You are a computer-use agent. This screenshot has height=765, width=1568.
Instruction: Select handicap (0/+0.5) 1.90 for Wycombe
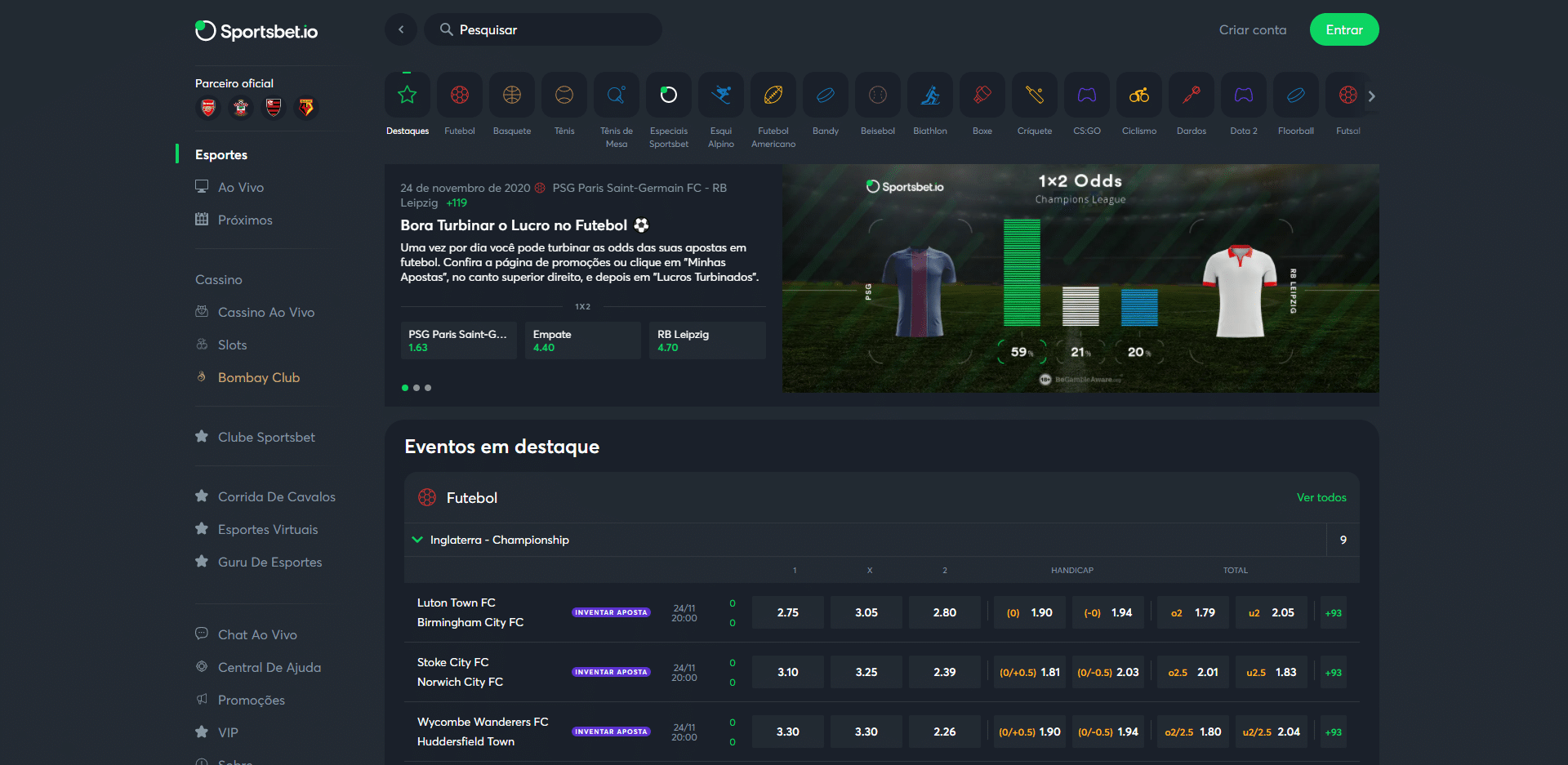(x=1030, y=732)
